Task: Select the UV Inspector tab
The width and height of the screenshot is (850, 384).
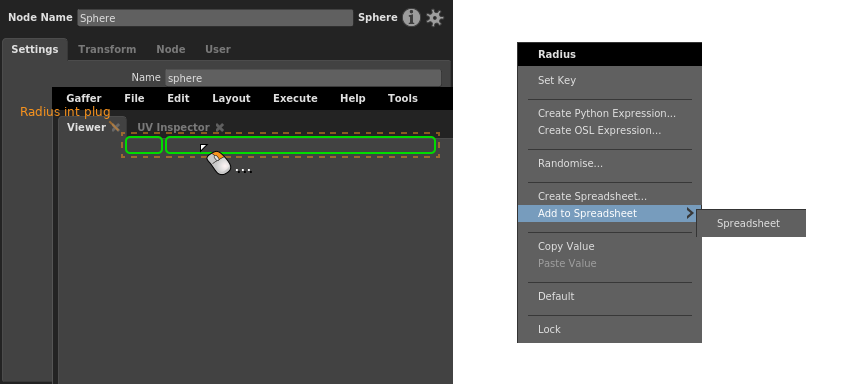Action: coord(173,127)
